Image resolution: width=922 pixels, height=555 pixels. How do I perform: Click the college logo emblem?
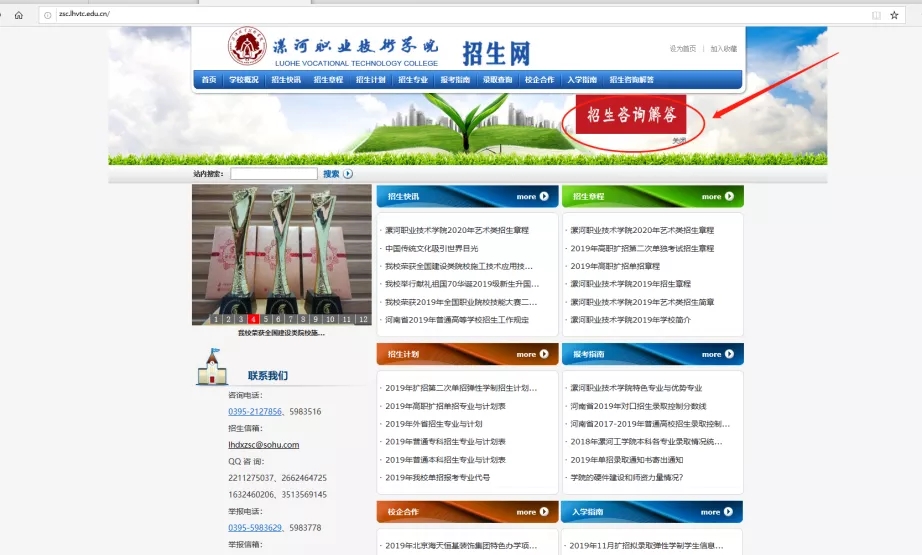[247, 47]
